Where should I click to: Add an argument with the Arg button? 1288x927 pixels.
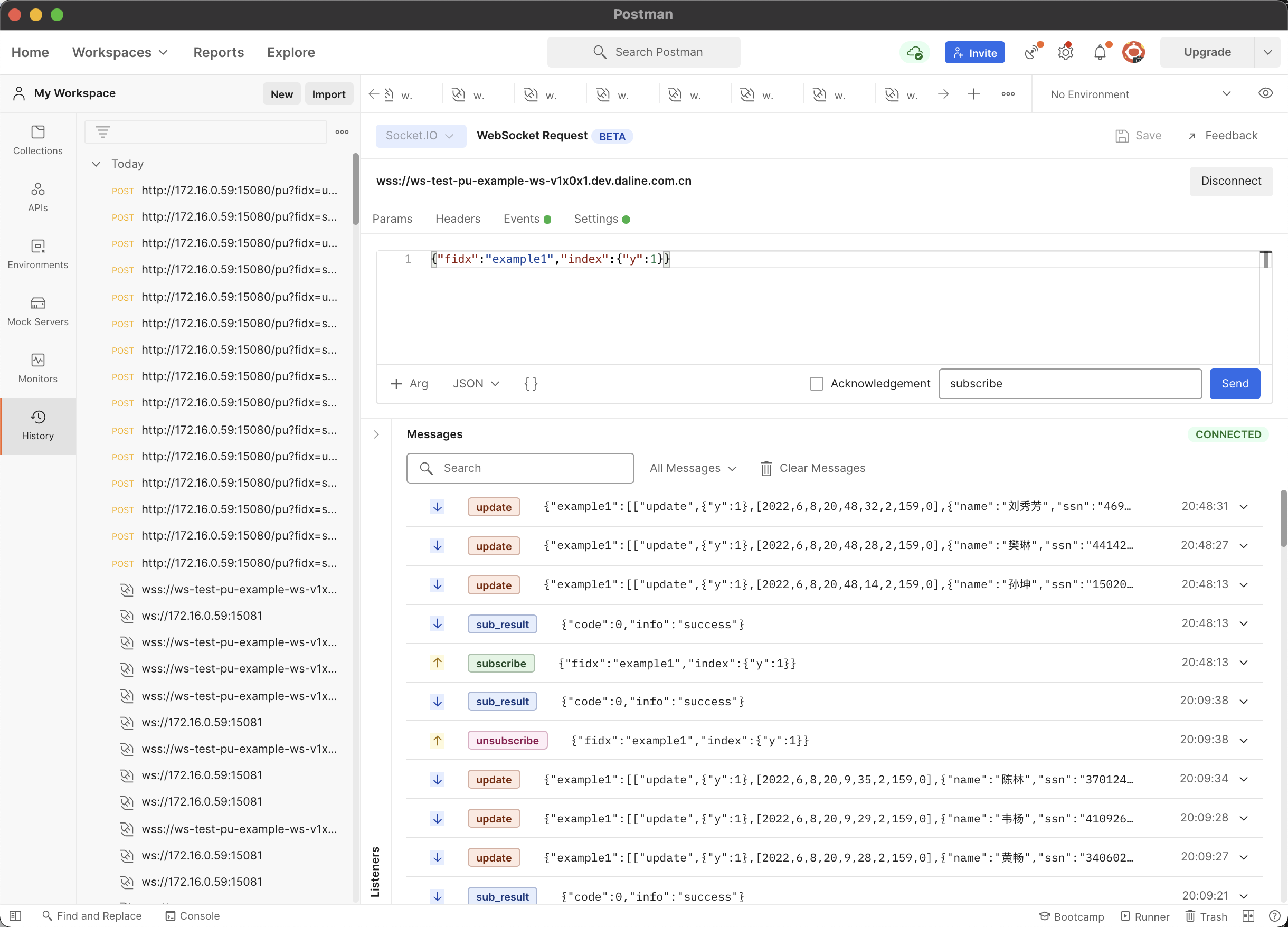click(x=409, y=383)
